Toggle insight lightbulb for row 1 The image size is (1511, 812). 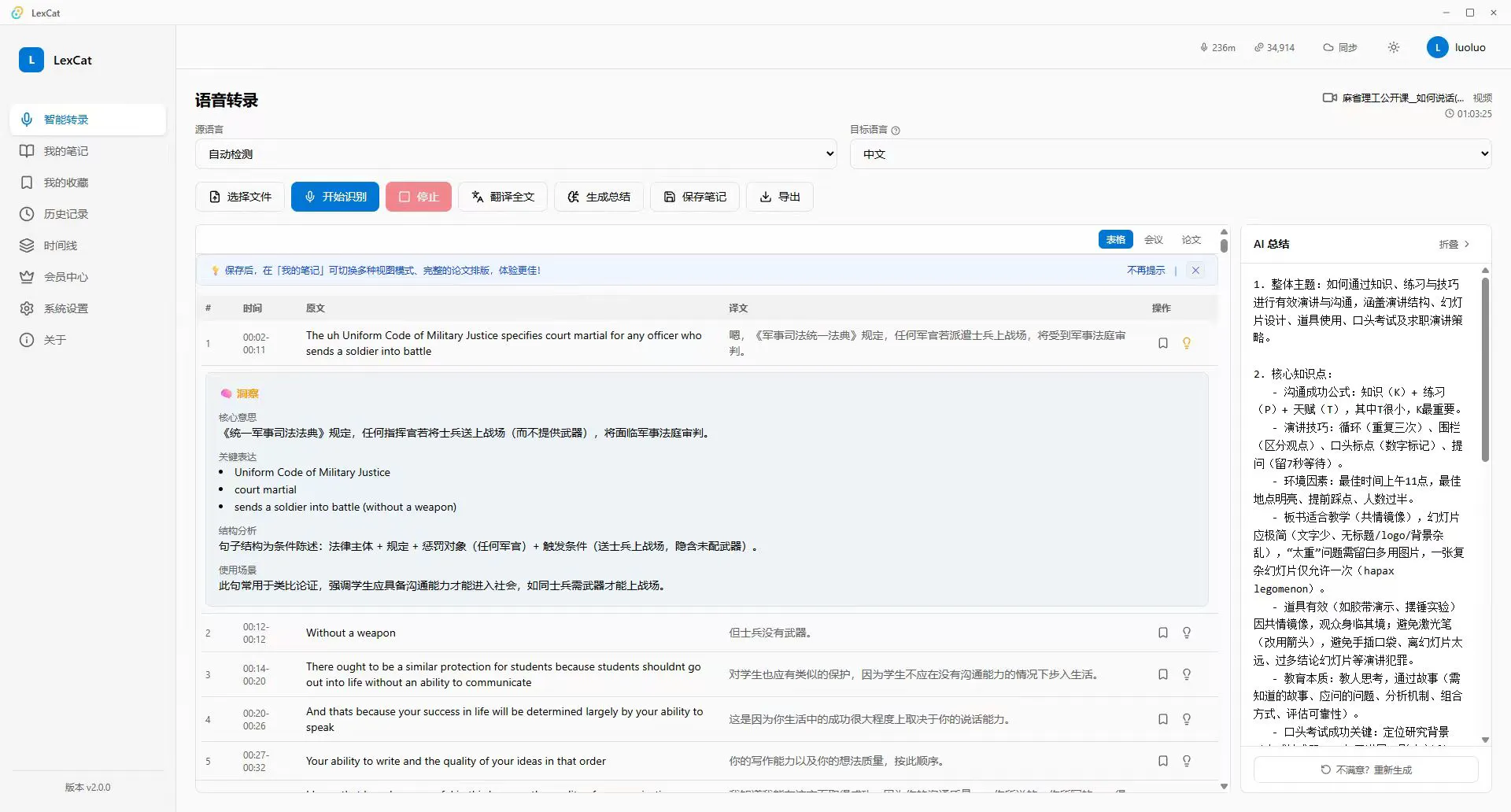tap(1187, 343)
